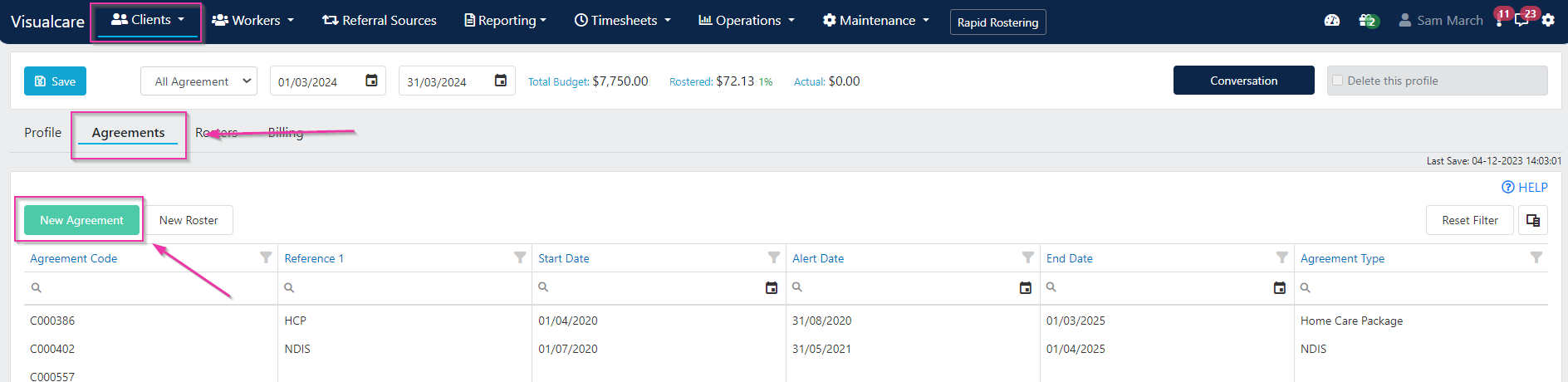Click Alert Date search magnifier icon
Image resolution: width=1568 pixels, height=382 pixels.
797,286
